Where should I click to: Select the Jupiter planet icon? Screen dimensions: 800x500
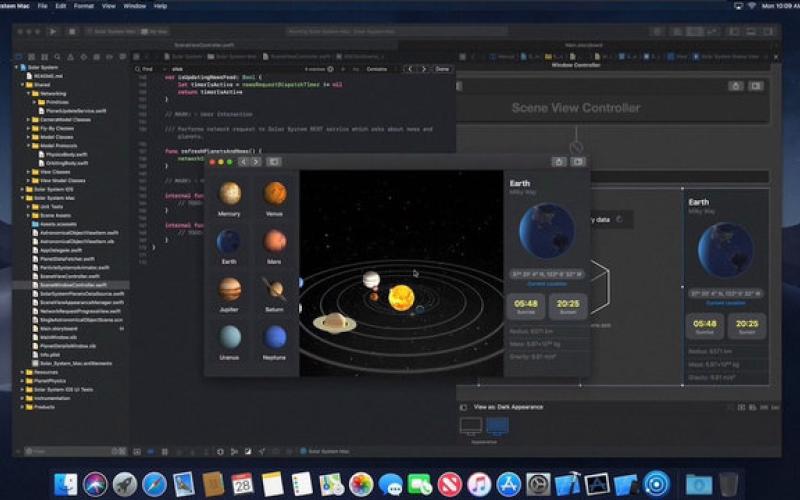pos(230,290)
